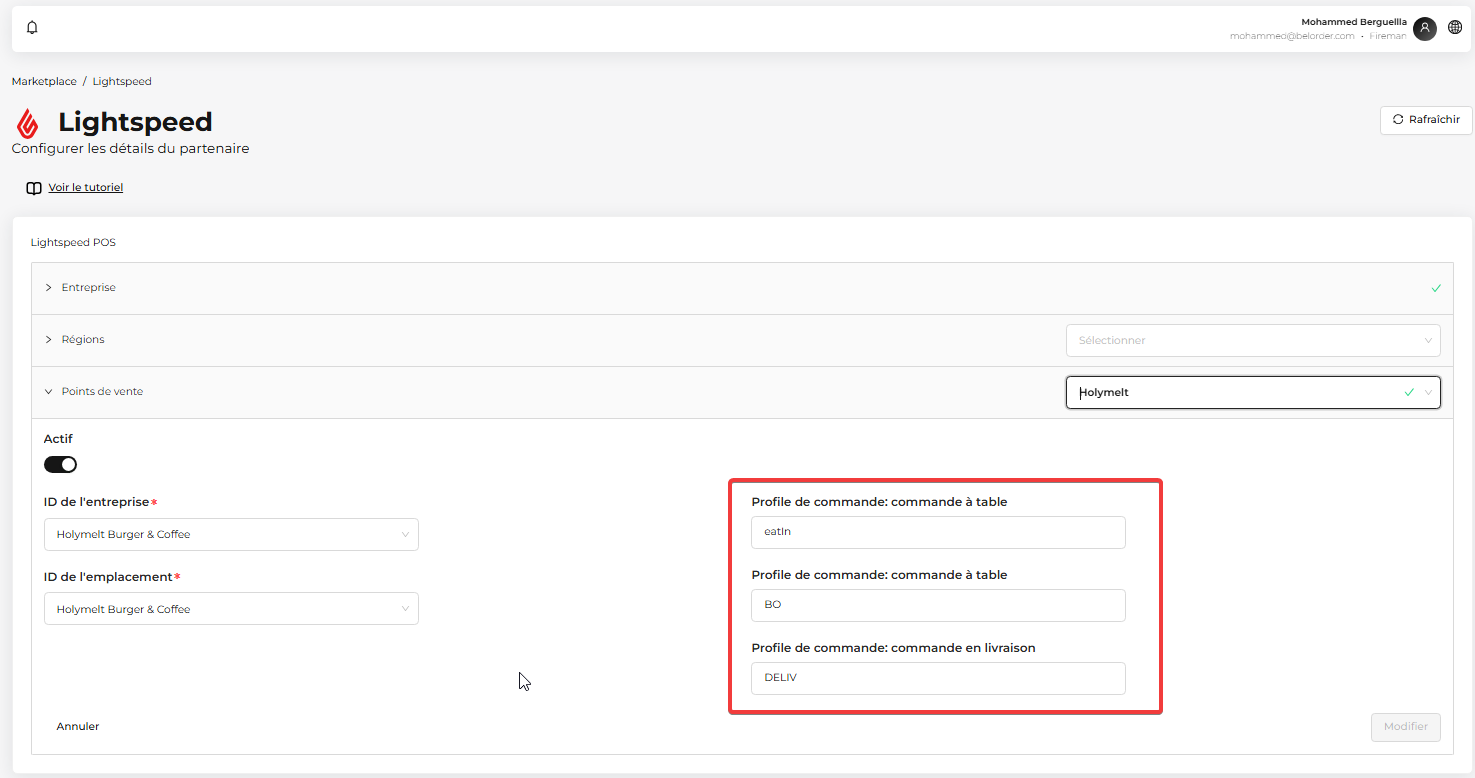Screen dimensions: 1475x778
Task: Click the DELIV delivery profile field
Action: click(x=938, y=678)
